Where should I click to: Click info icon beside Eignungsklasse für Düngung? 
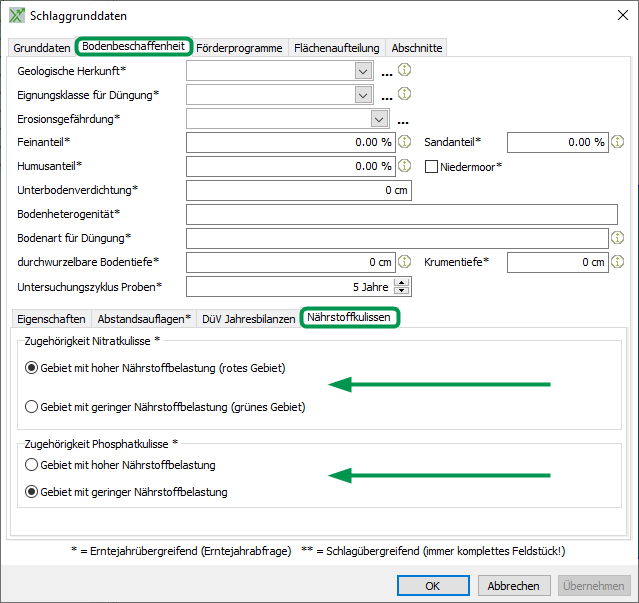point(405,94)
